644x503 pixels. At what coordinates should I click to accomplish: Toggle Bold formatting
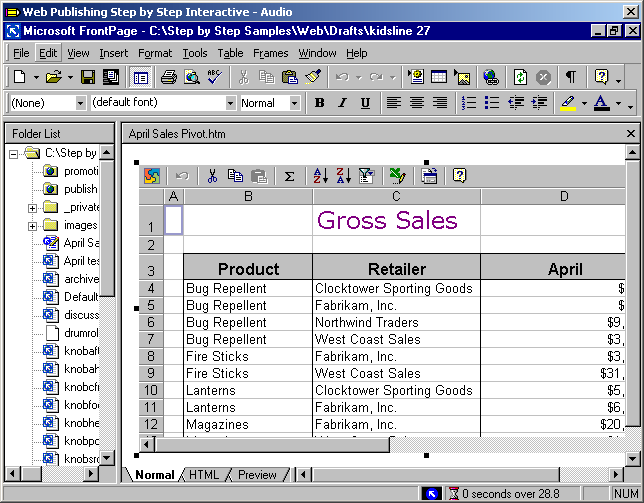pos(319,103)
